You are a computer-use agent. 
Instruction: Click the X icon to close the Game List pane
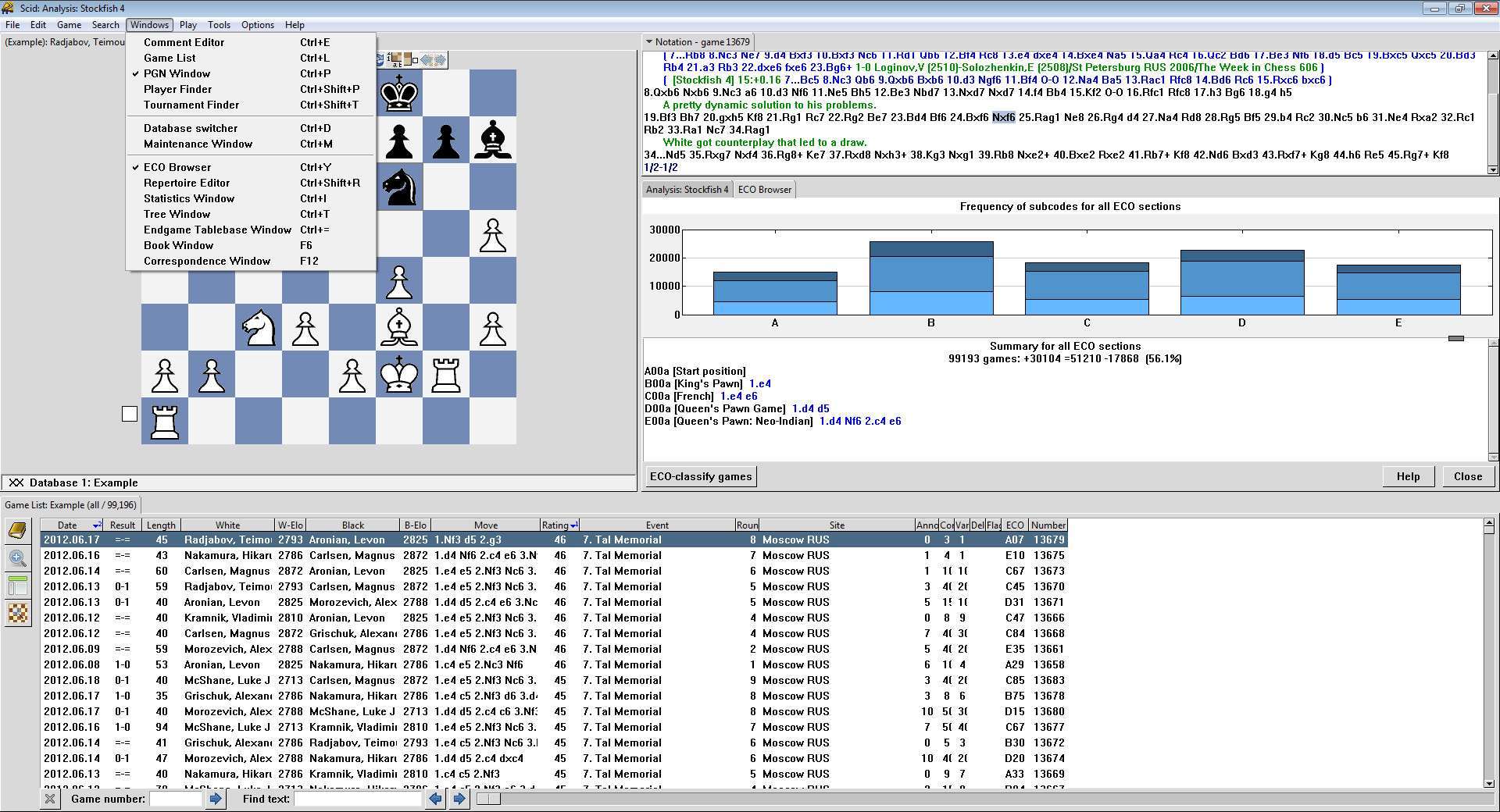coord(50,799)
